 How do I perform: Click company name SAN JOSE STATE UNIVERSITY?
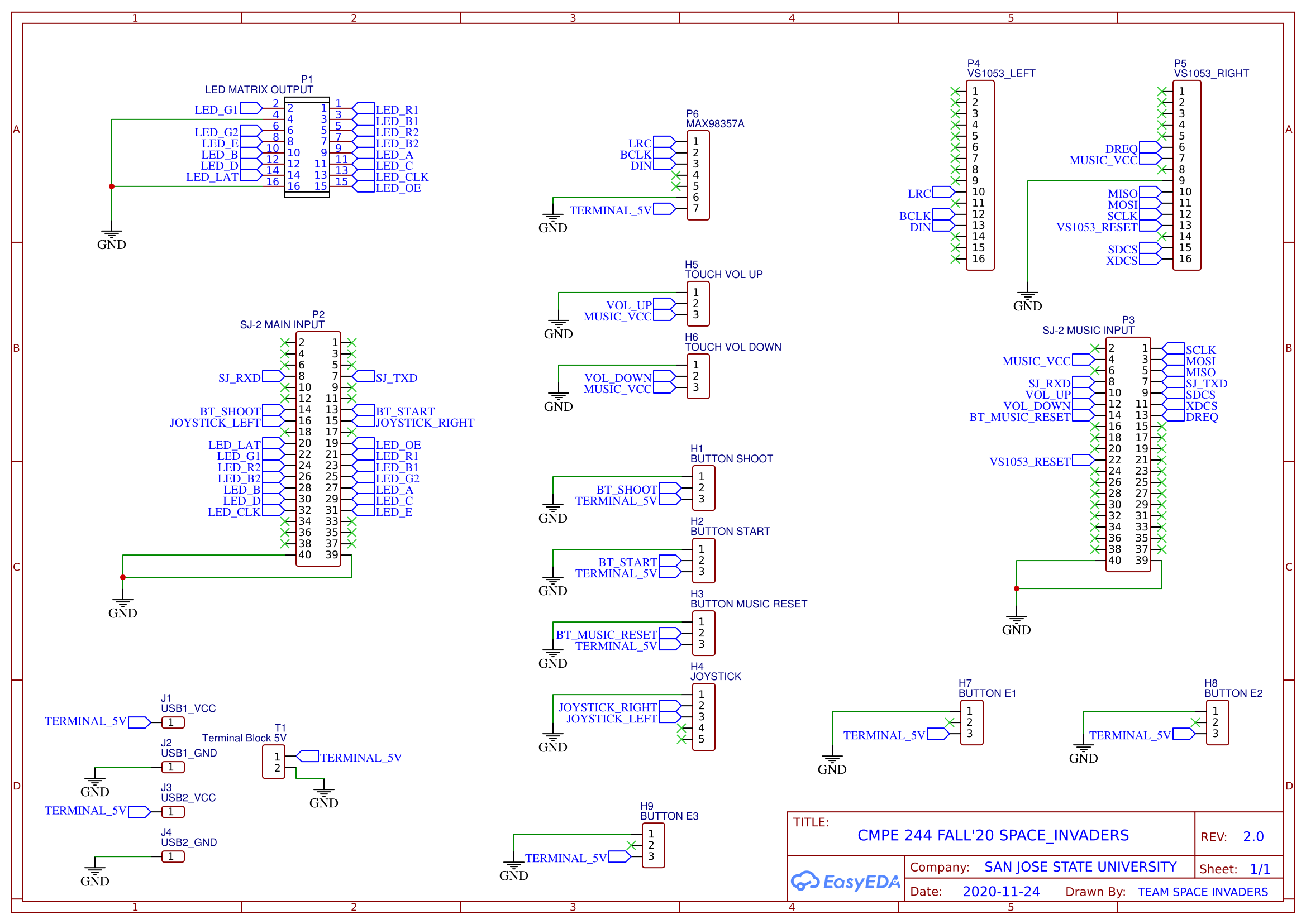click(1080, 867)
